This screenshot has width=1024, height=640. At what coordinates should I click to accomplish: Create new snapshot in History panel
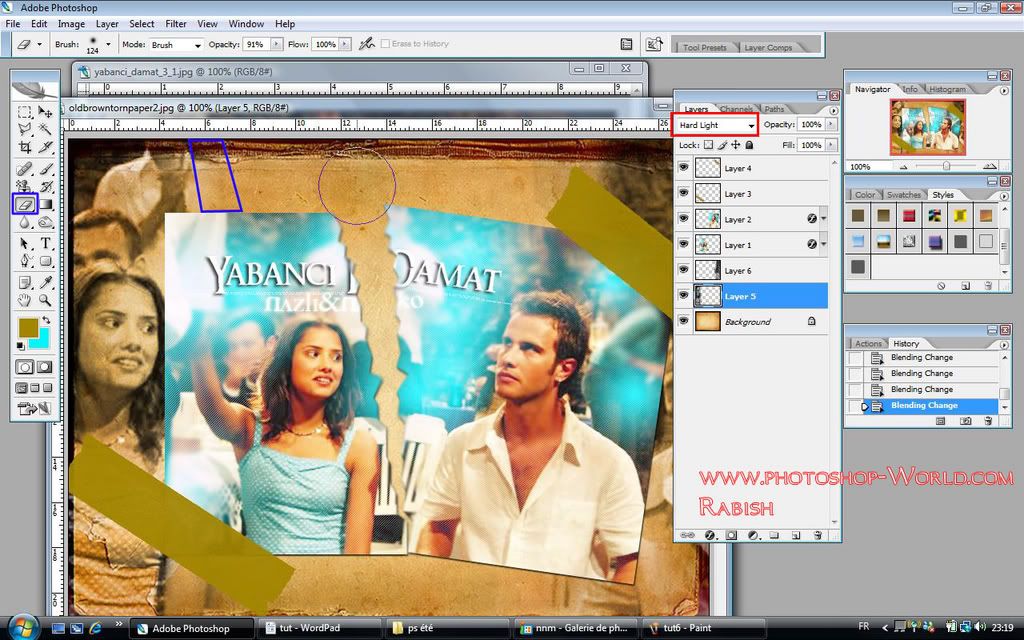(x=965, y=421)
